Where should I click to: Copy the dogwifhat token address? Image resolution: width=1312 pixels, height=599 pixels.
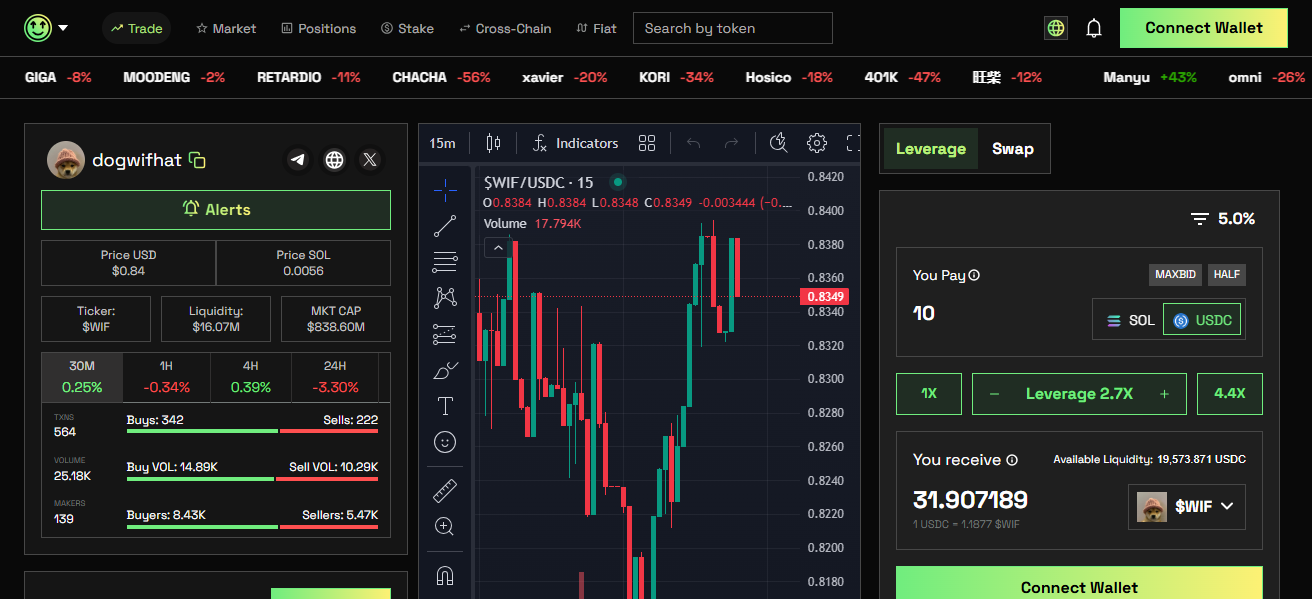198,160
